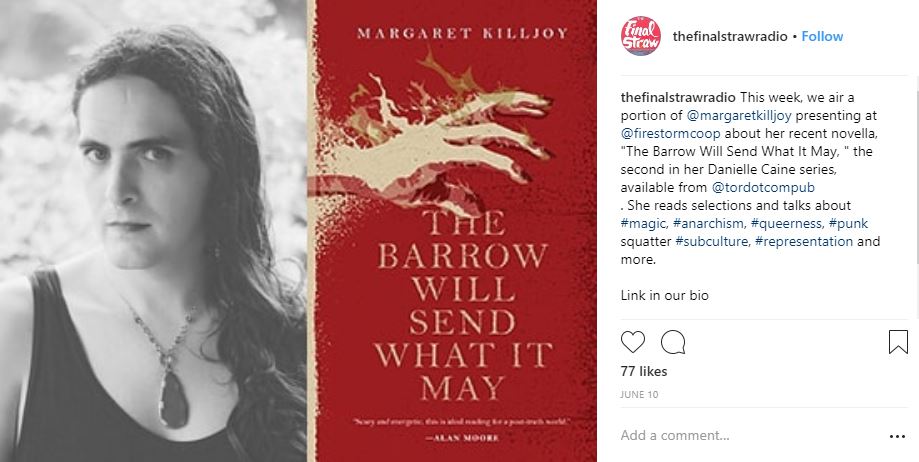Open @tordotcompub mention link

point(763,188)
